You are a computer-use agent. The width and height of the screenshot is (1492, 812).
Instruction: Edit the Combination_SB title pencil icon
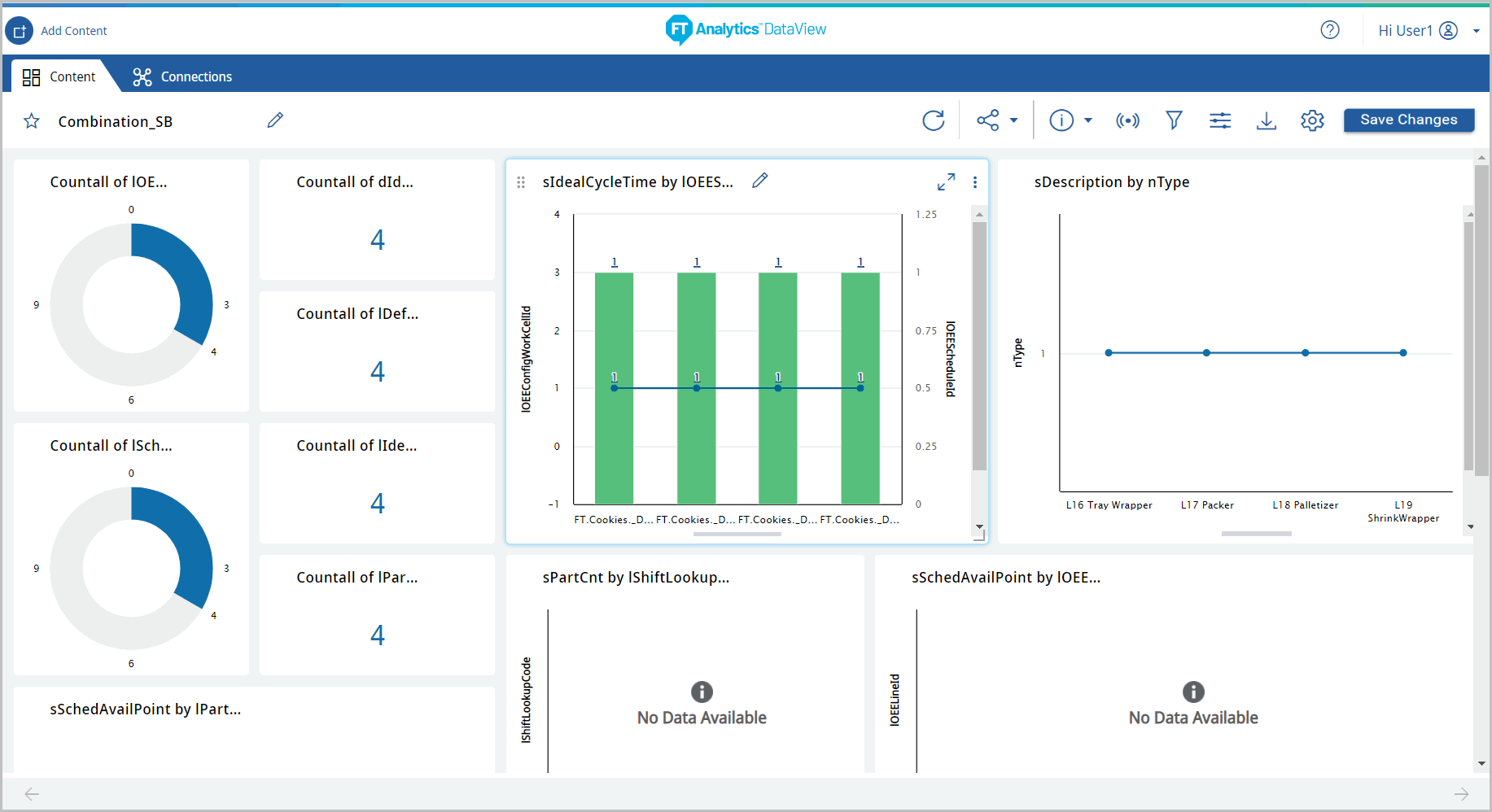pyautogui.click(x=275, y=120)
